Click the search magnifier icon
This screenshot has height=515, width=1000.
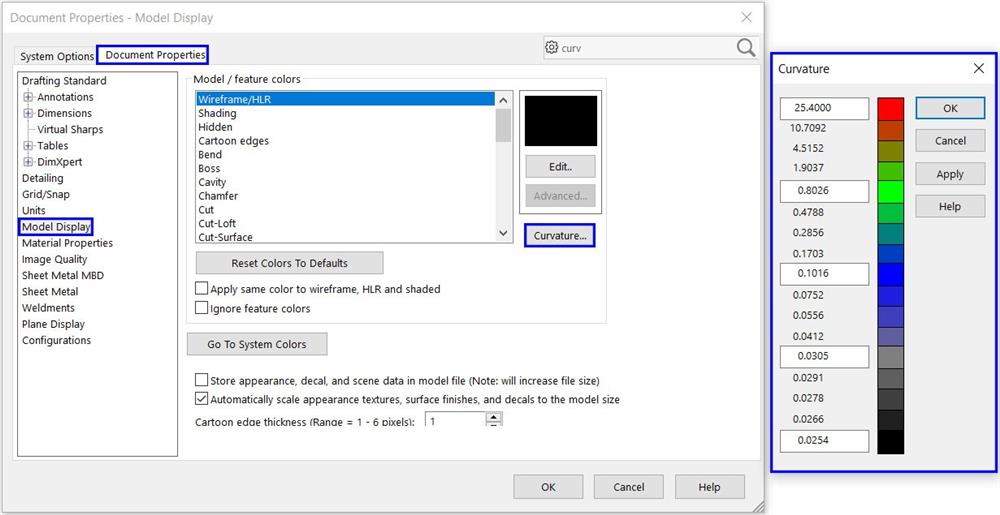[x=746, y=48]
